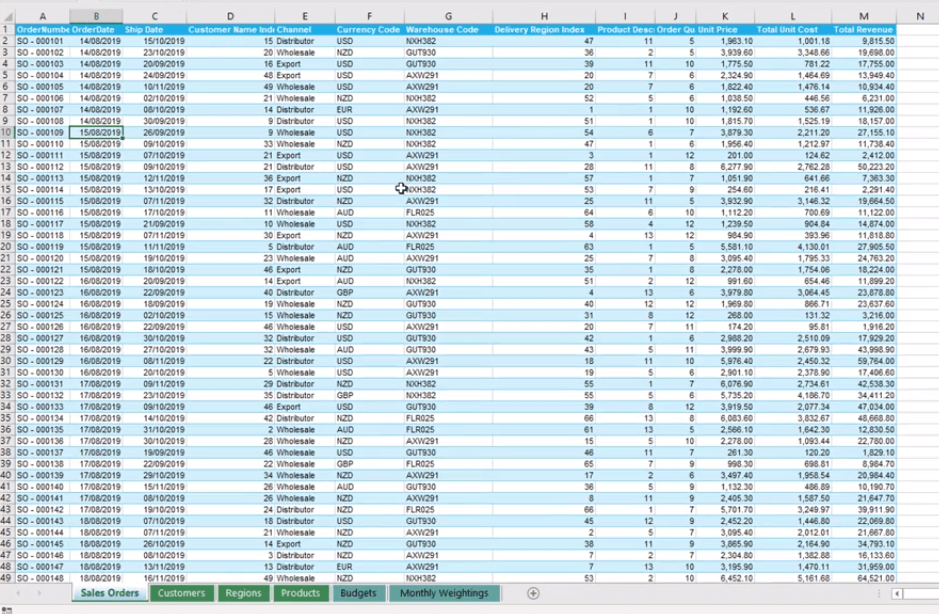This screenshot has width=939, height=614.
Task: Select total revenue cell 47,034.00
Action: point(864,407)
